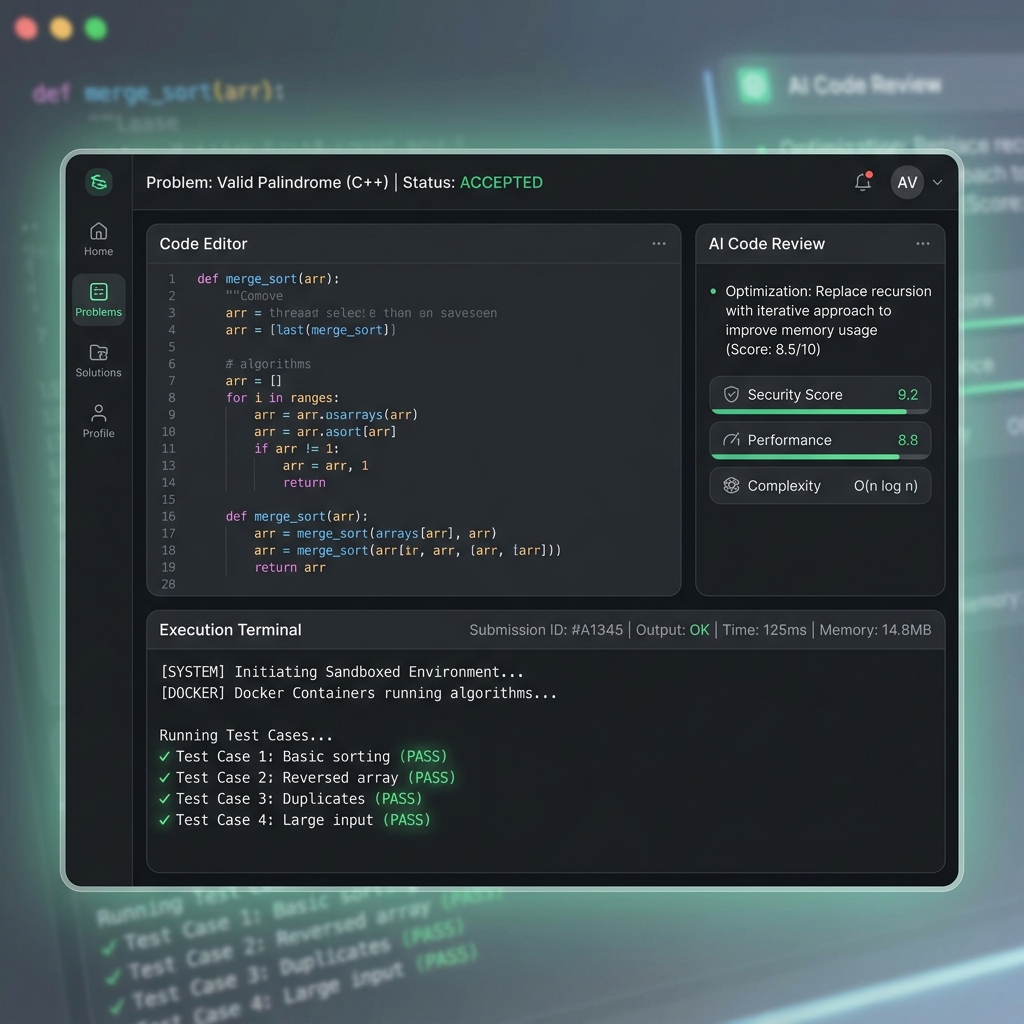The image size is (1024, 1024).
Task: Click the green app logo icon
Action: (99, 182)
